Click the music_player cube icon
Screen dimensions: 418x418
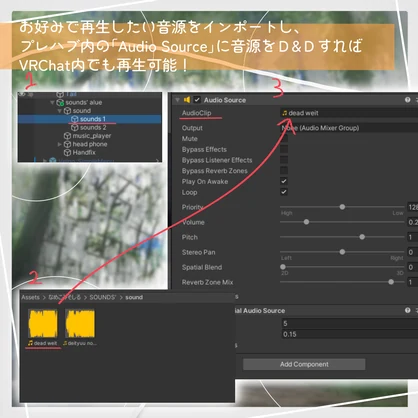coord(67,136)
